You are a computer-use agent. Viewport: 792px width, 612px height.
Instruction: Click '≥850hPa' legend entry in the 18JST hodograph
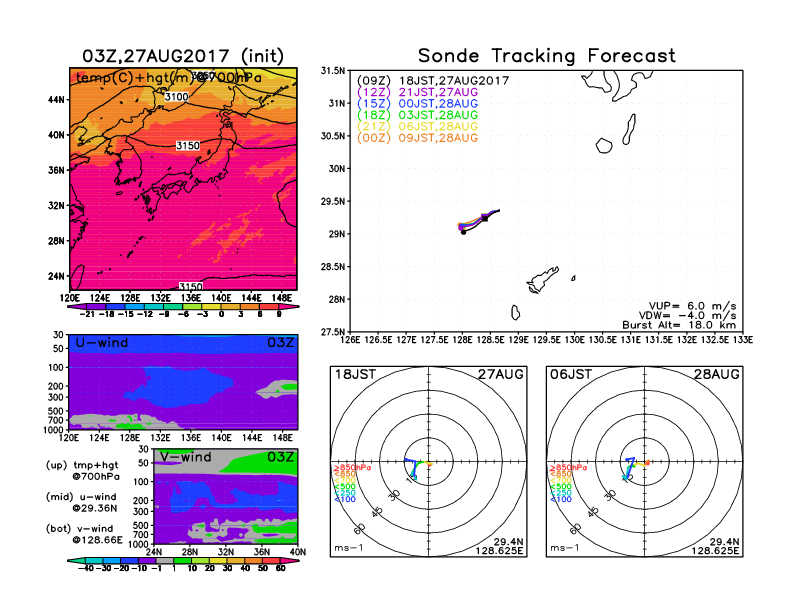pyautogui.click(x=353, y=468)
